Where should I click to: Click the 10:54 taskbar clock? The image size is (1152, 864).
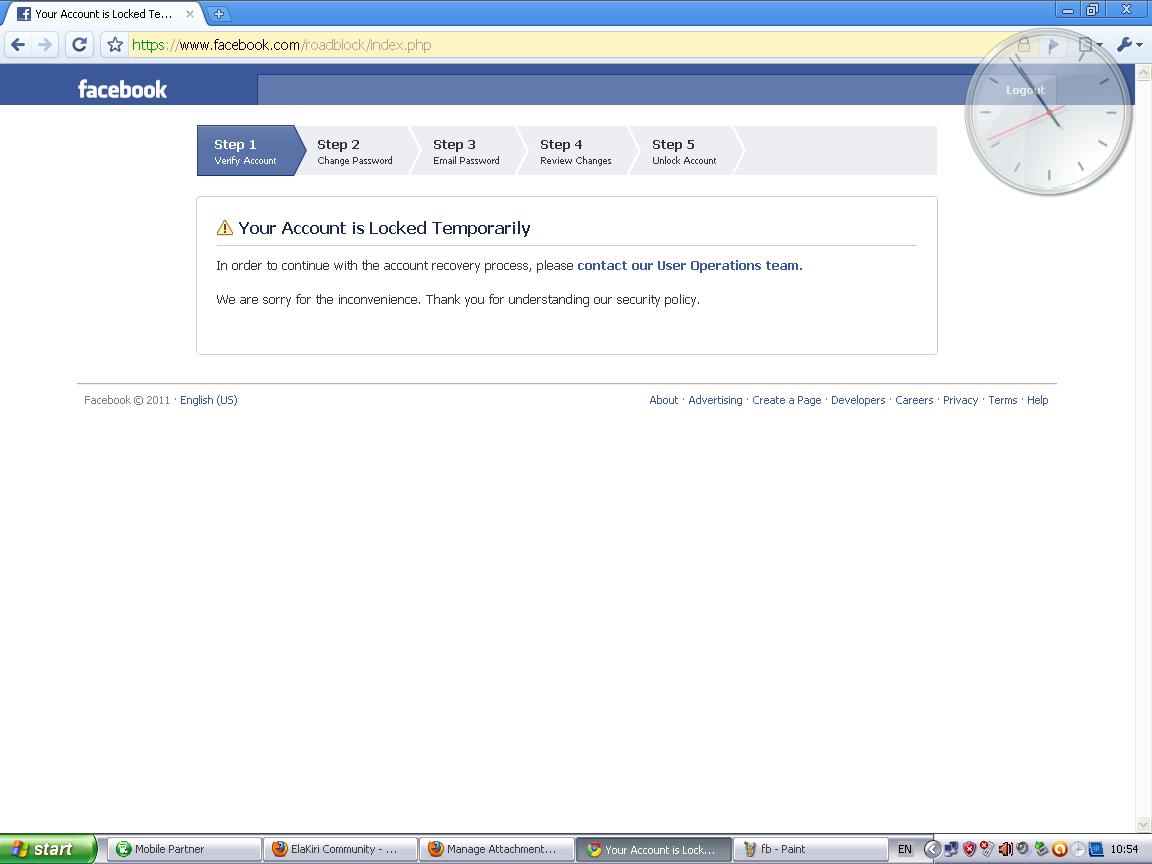coord(1124,849)
